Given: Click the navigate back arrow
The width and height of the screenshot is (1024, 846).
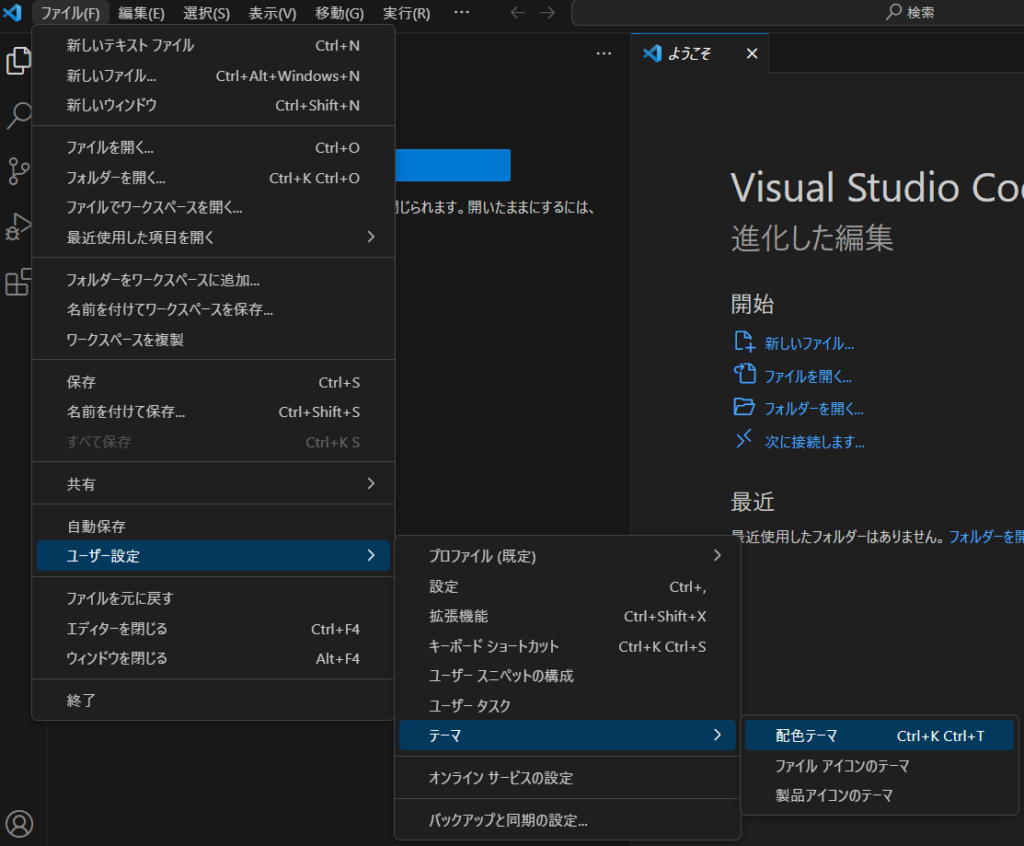Looking at the screenshot, I should click(x=517, y=13).
